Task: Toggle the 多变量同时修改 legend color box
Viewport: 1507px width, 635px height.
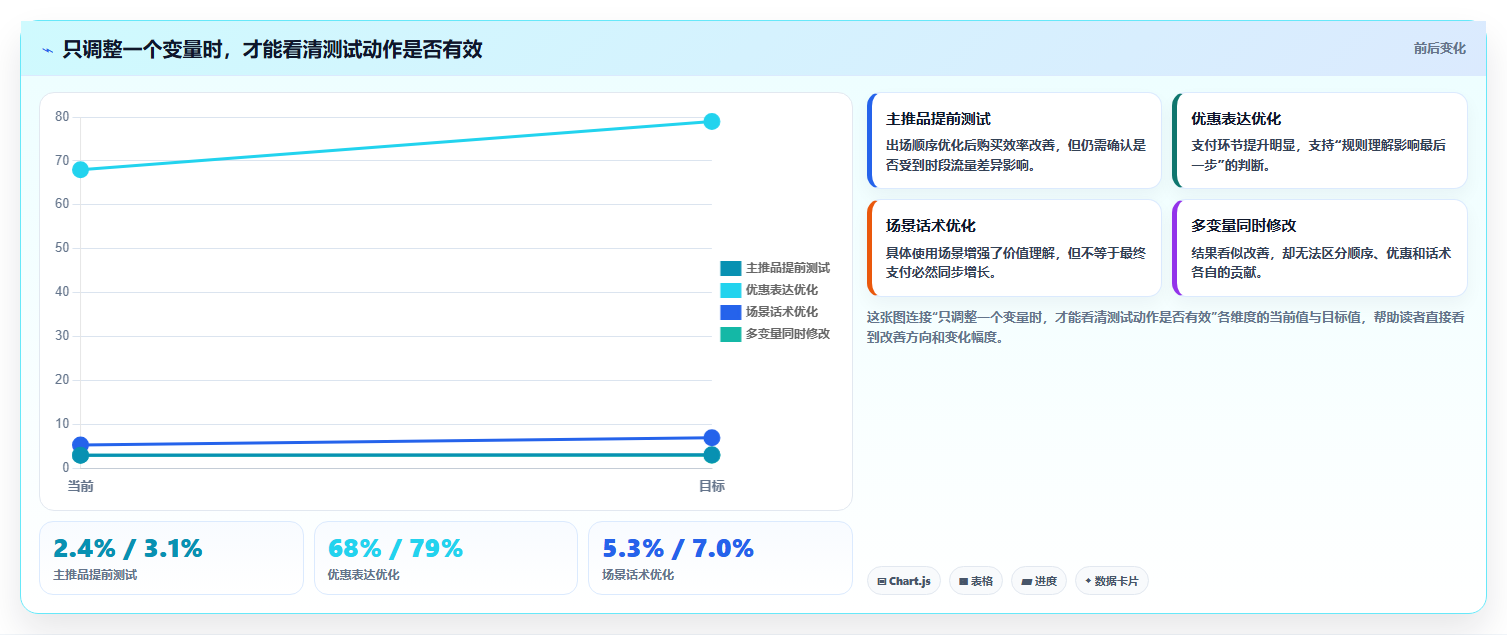Action: pyautogui.click(x=730, y=334)
